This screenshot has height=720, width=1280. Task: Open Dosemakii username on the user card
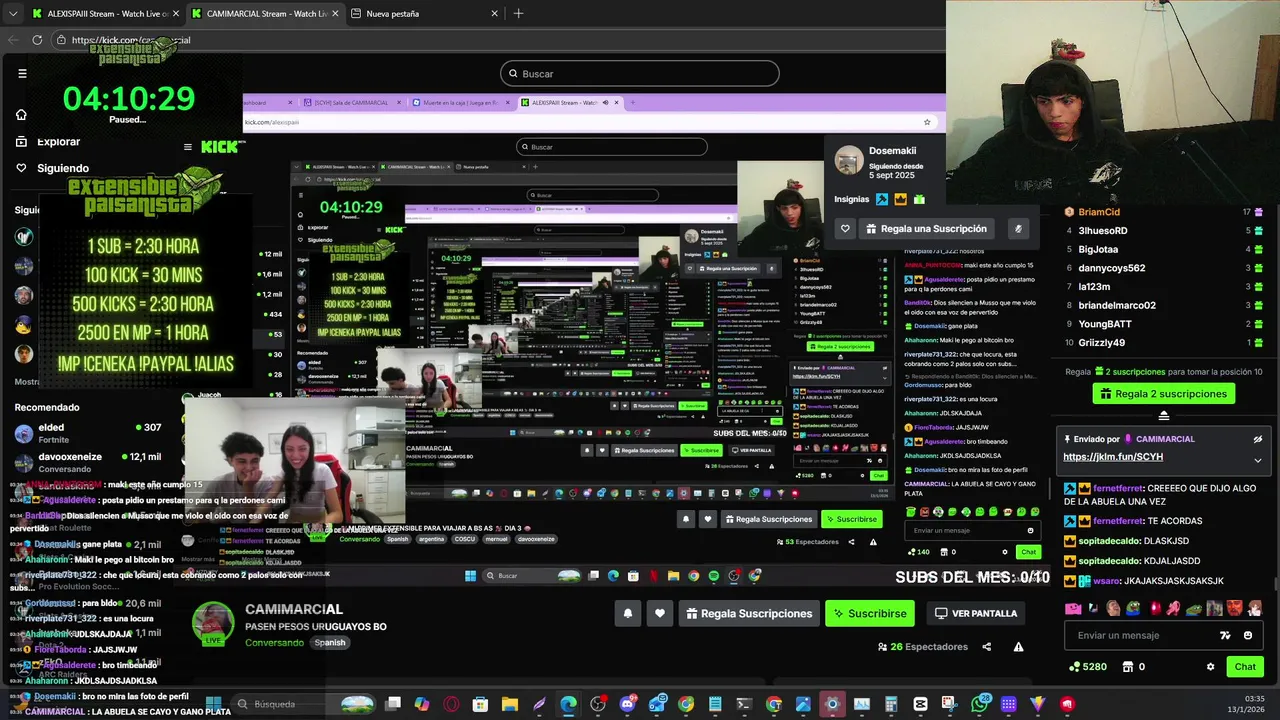click(x=892, y=151)
